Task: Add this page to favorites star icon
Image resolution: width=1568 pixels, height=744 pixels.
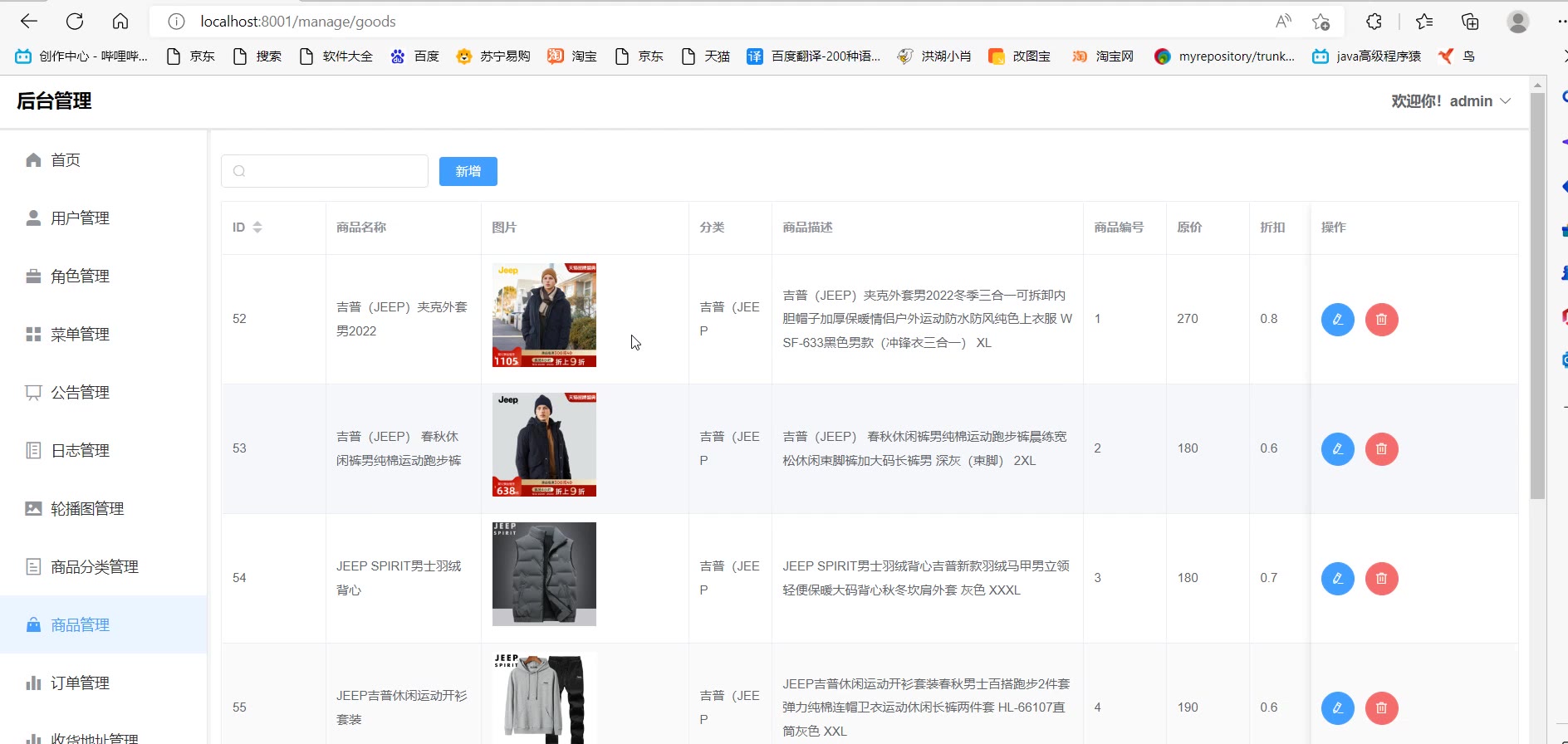Action: tap(1321, 22)
